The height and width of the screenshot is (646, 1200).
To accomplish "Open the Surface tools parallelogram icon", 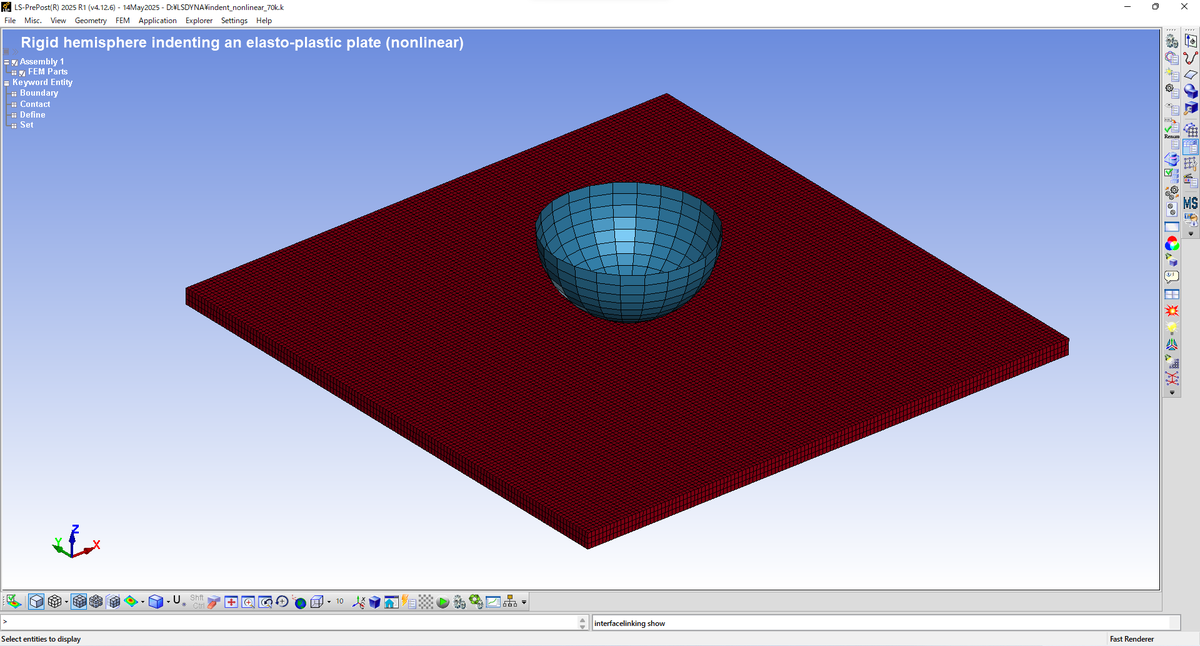I will pos(1191,75).
